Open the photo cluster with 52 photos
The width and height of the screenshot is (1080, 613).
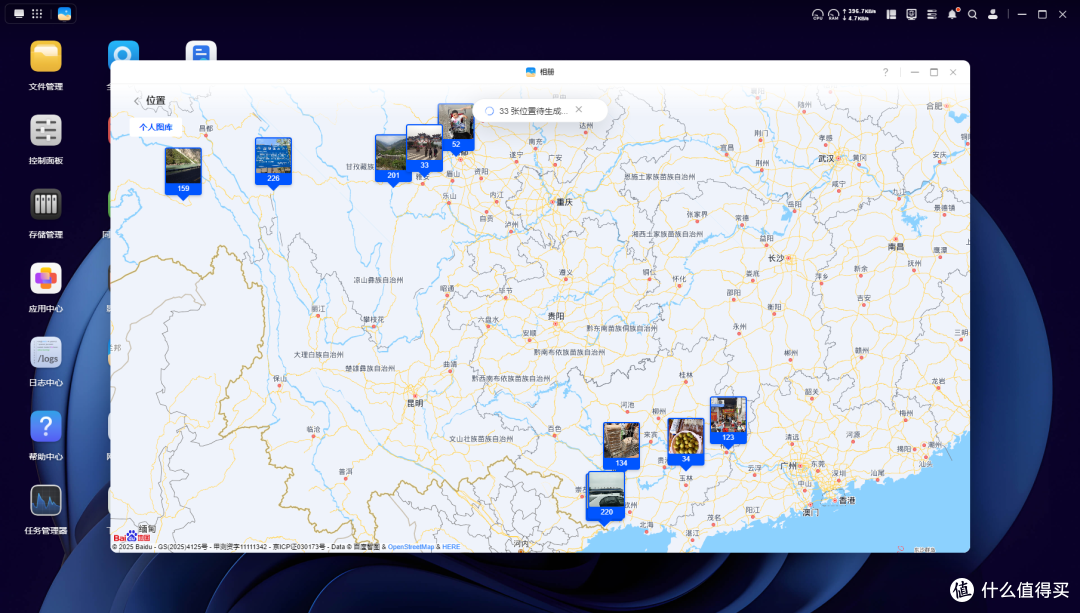pyautogui.click(x=456, y=127)
